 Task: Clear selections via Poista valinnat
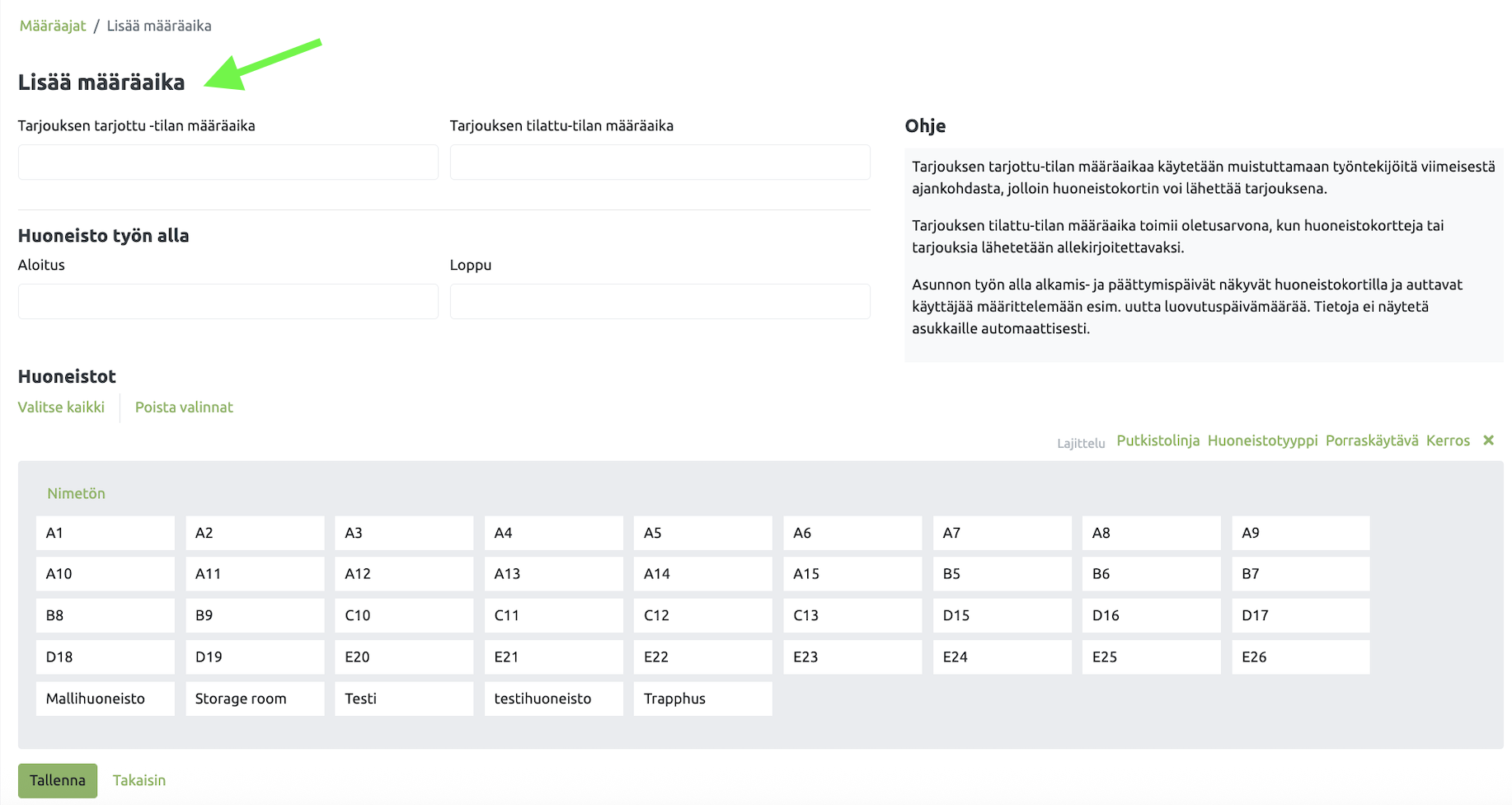(x=184, y=407)
